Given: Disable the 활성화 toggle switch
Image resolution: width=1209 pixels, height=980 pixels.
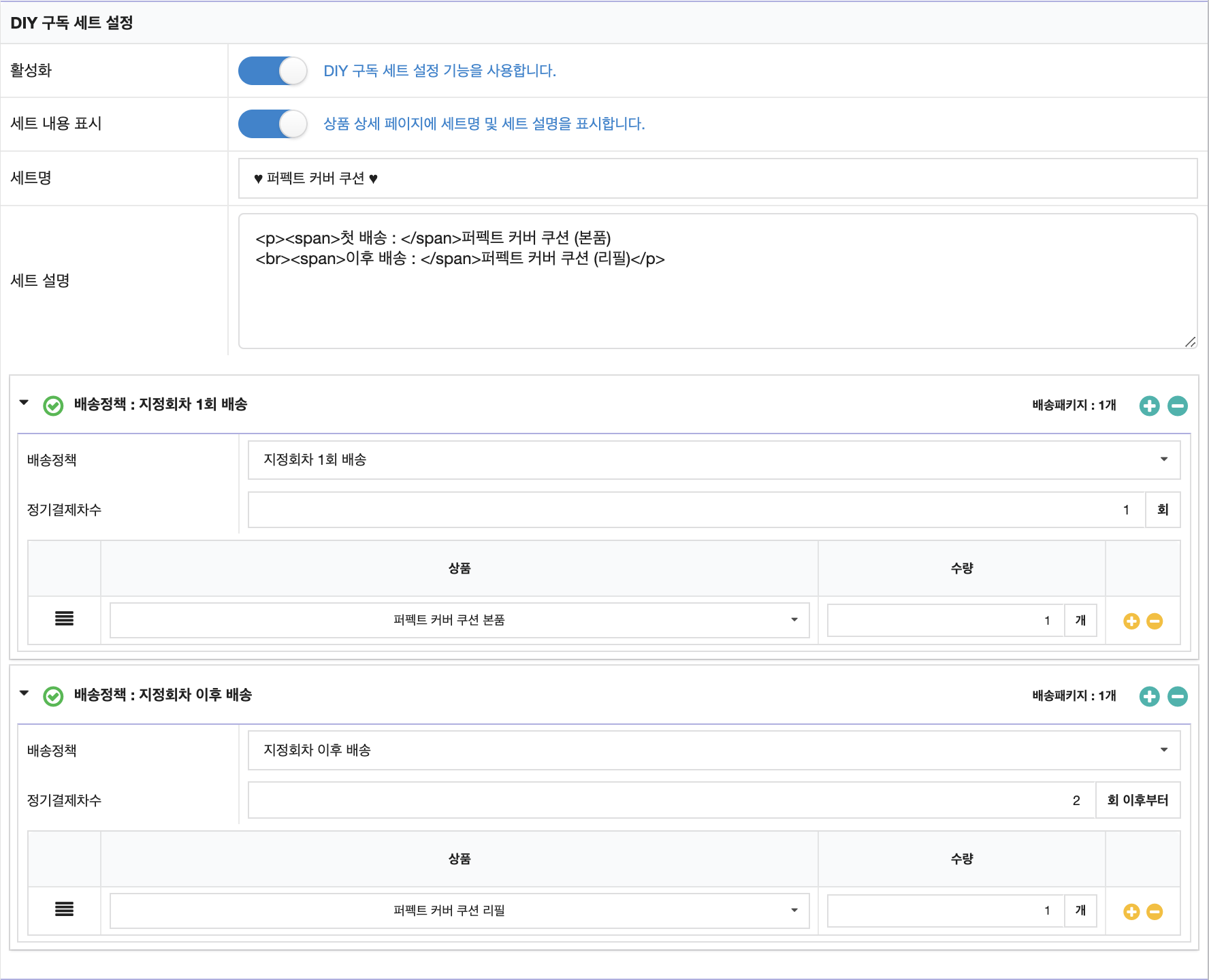Looking at the screenshot, I should coord(272,71).
